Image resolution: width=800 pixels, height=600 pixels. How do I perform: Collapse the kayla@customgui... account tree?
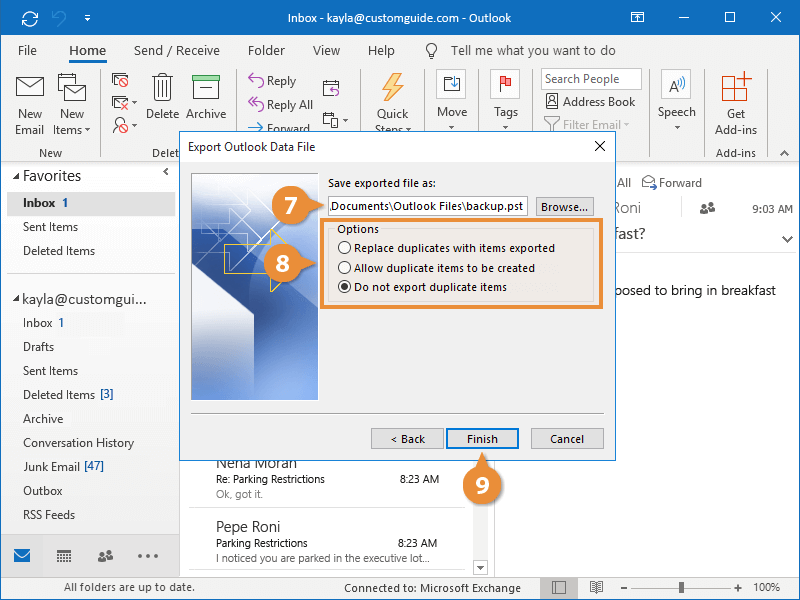(x=16, y=298)
